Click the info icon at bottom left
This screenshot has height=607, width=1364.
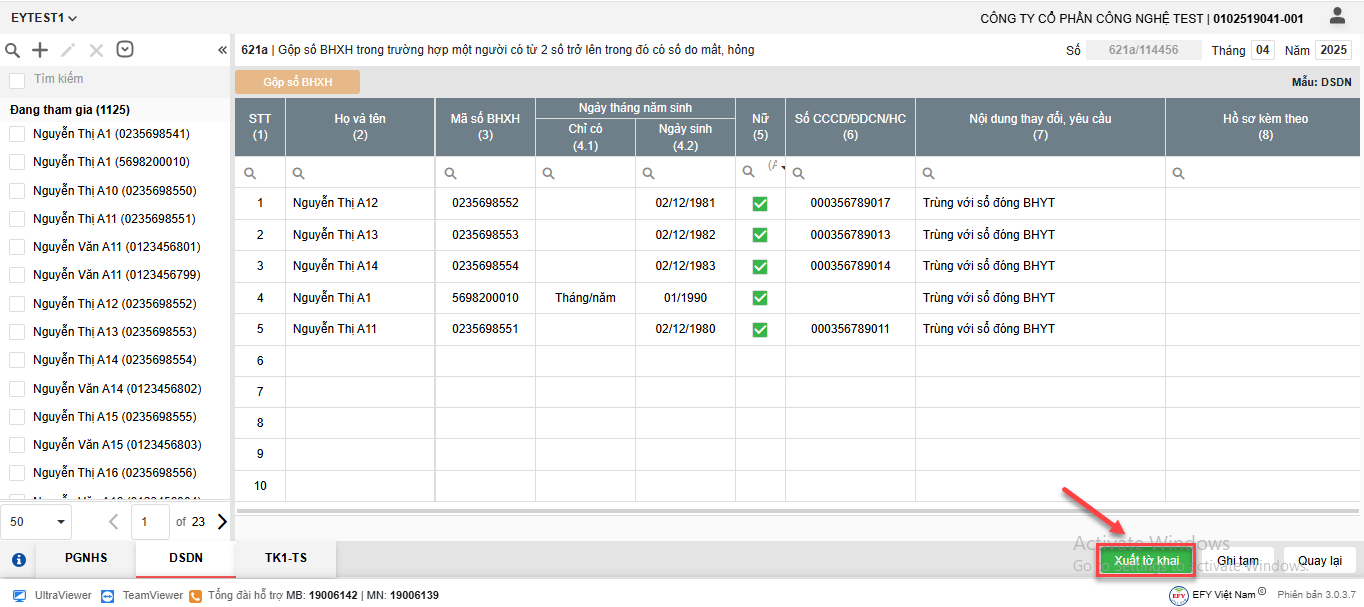[18, 560]
